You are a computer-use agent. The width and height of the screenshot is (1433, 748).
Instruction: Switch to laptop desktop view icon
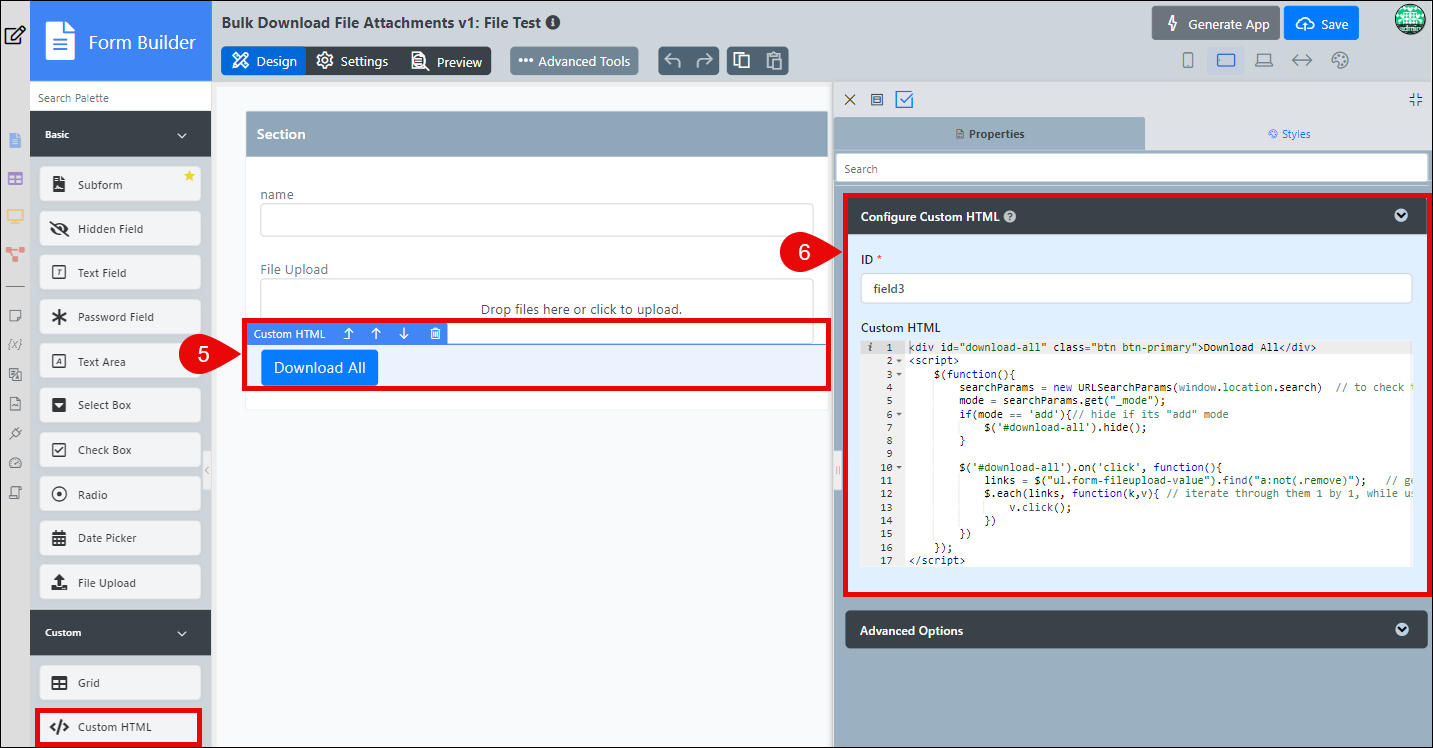click(x=1264, y=60)
